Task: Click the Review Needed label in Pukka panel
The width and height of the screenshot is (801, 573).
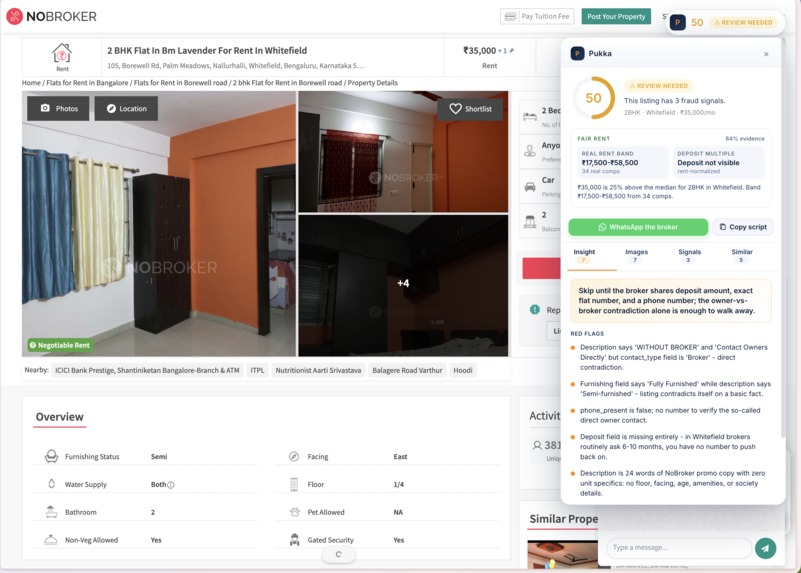Action: 658,86
